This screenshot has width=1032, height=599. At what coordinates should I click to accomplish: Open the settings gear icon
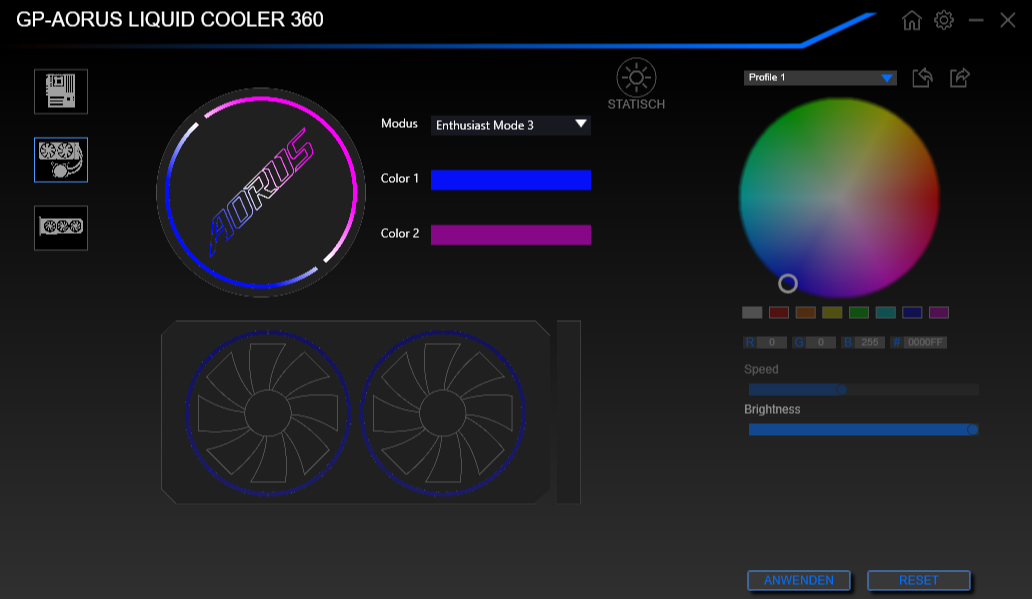pos(944,20)
